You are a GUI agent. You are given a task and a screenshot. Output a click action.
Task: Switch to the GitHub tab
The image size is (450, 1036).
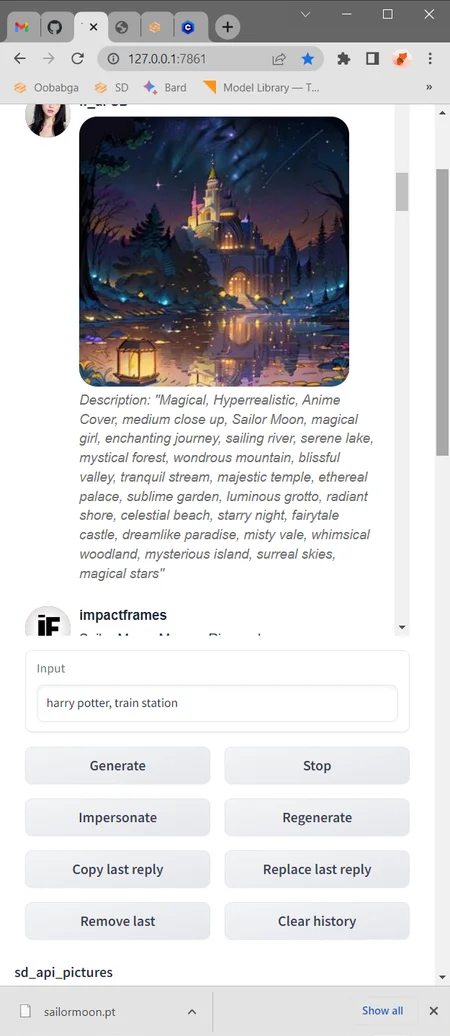click(x=55, y=27)
